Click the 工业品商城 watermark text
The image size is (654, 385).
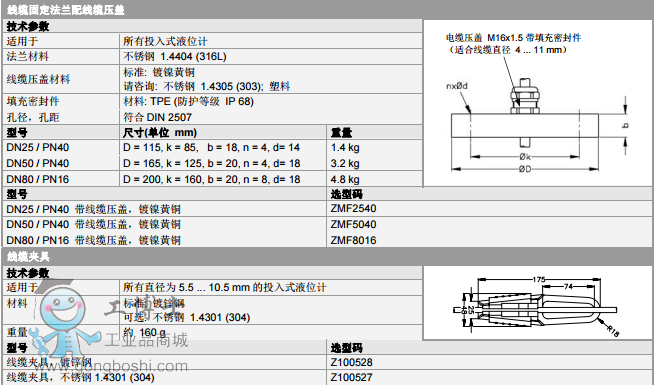coord(146,340)
